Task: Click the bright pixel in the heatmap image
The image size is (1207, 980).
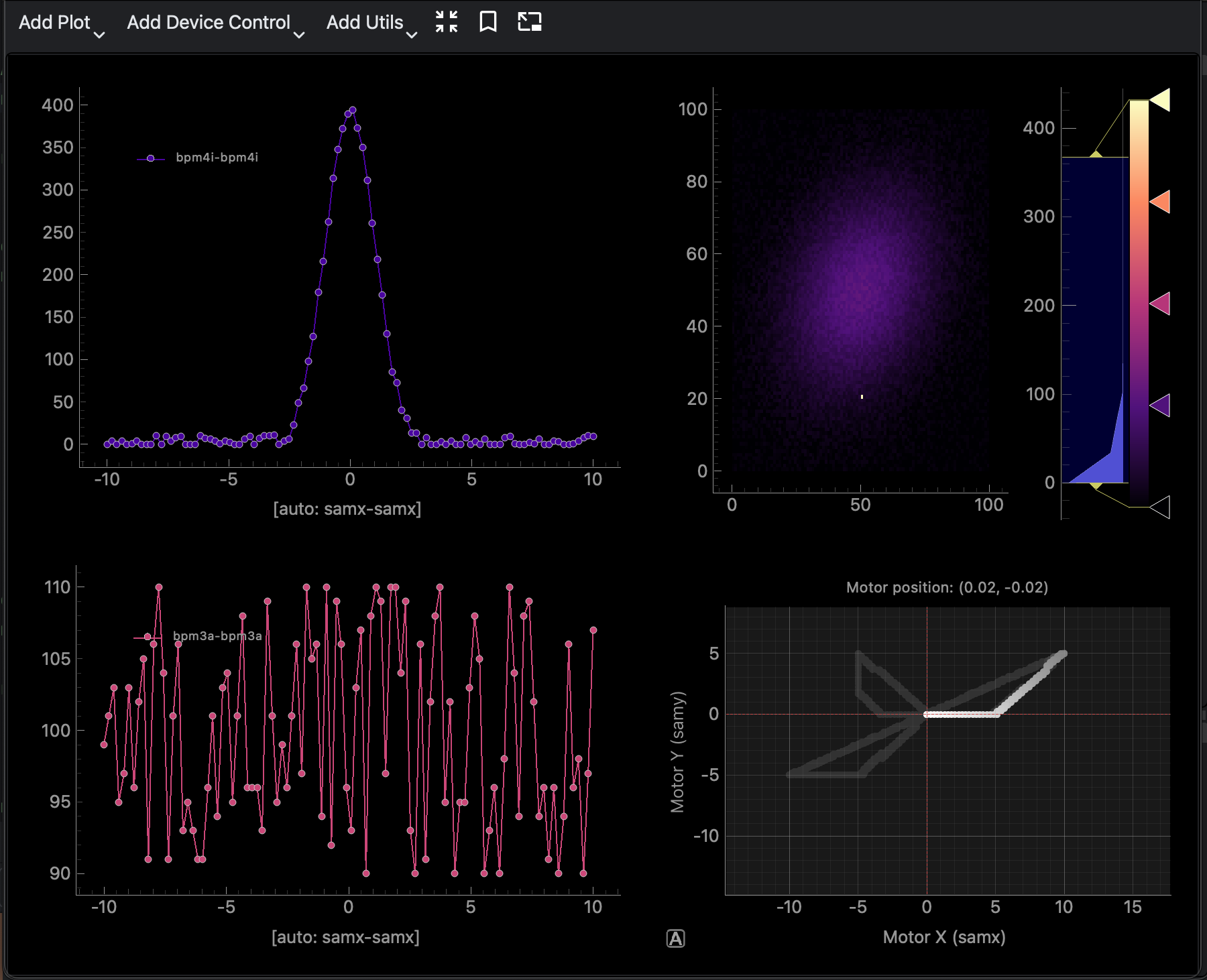Action: (862, 397)
